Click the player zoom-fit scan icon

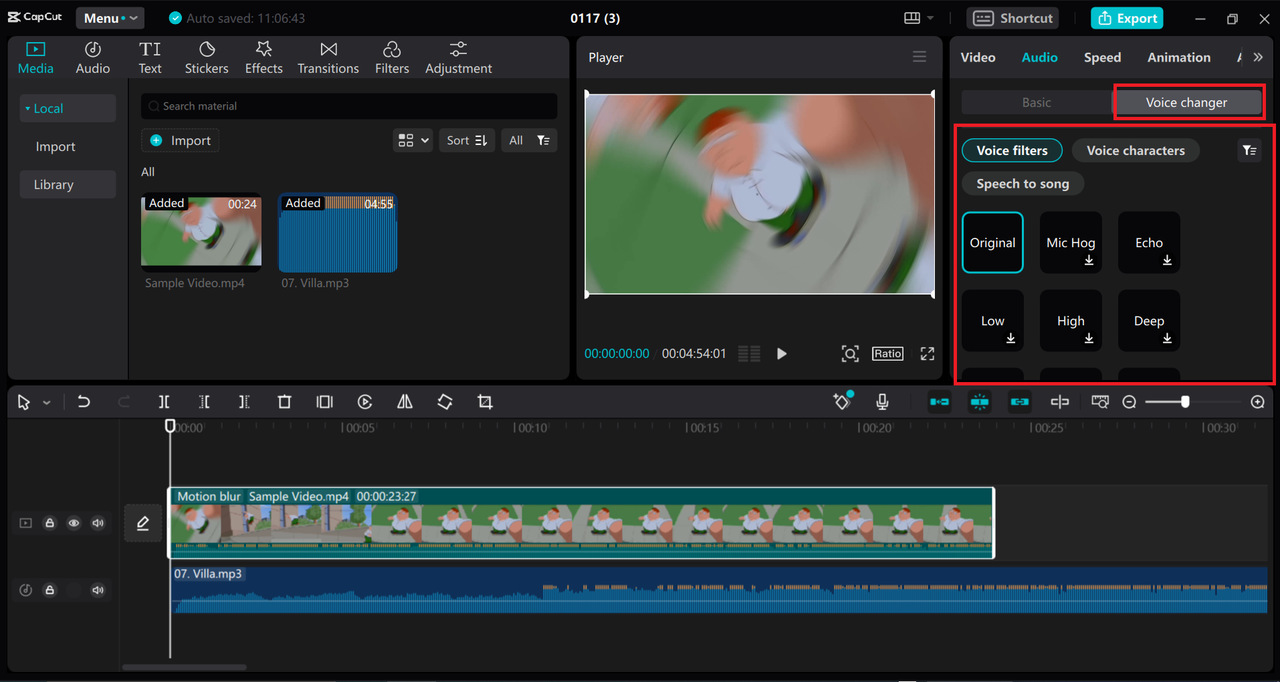point(850,354)
